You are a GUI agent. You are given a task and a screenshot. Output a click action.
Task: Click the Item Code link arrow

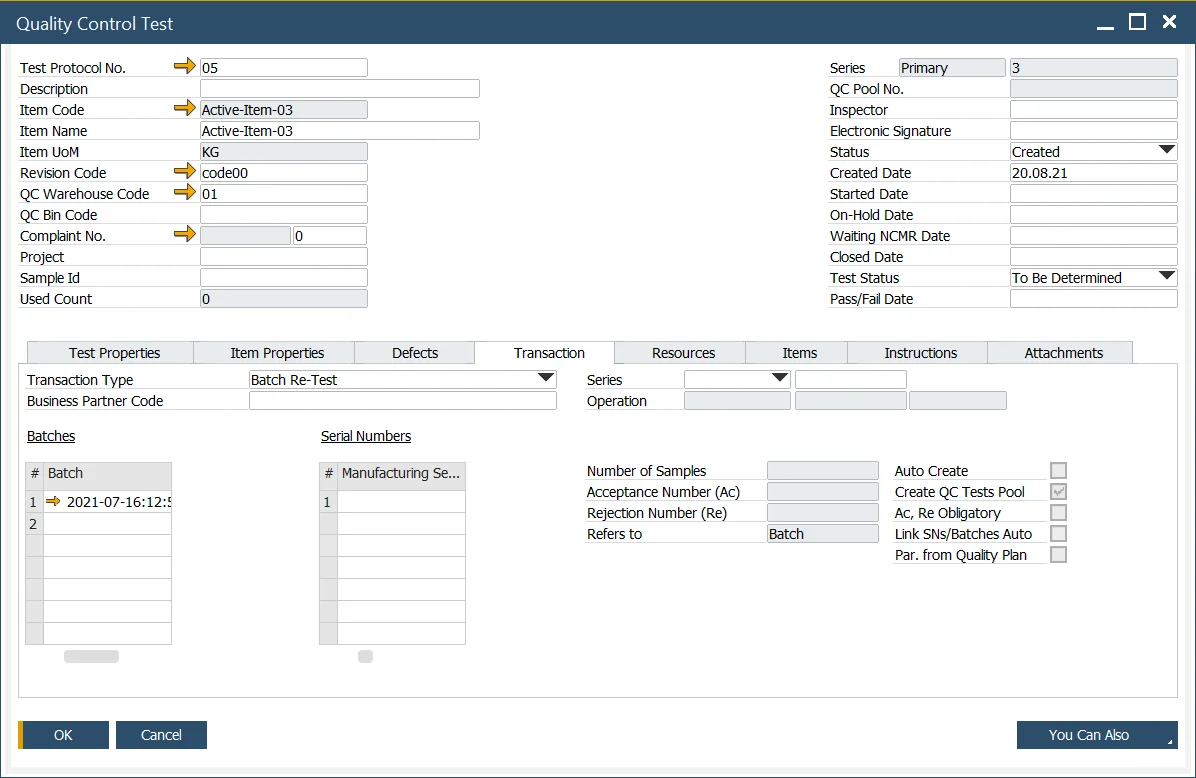click(x=186, y=109)
